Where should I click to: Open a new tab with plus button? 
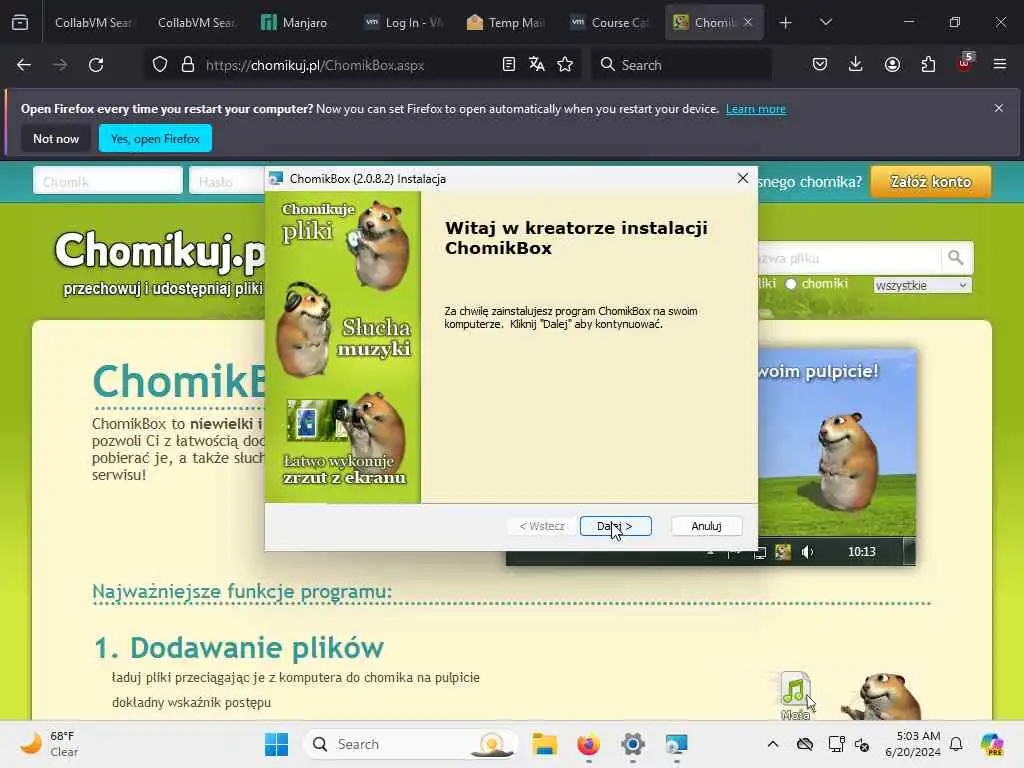pyautogui.click(x=786, y=22)
